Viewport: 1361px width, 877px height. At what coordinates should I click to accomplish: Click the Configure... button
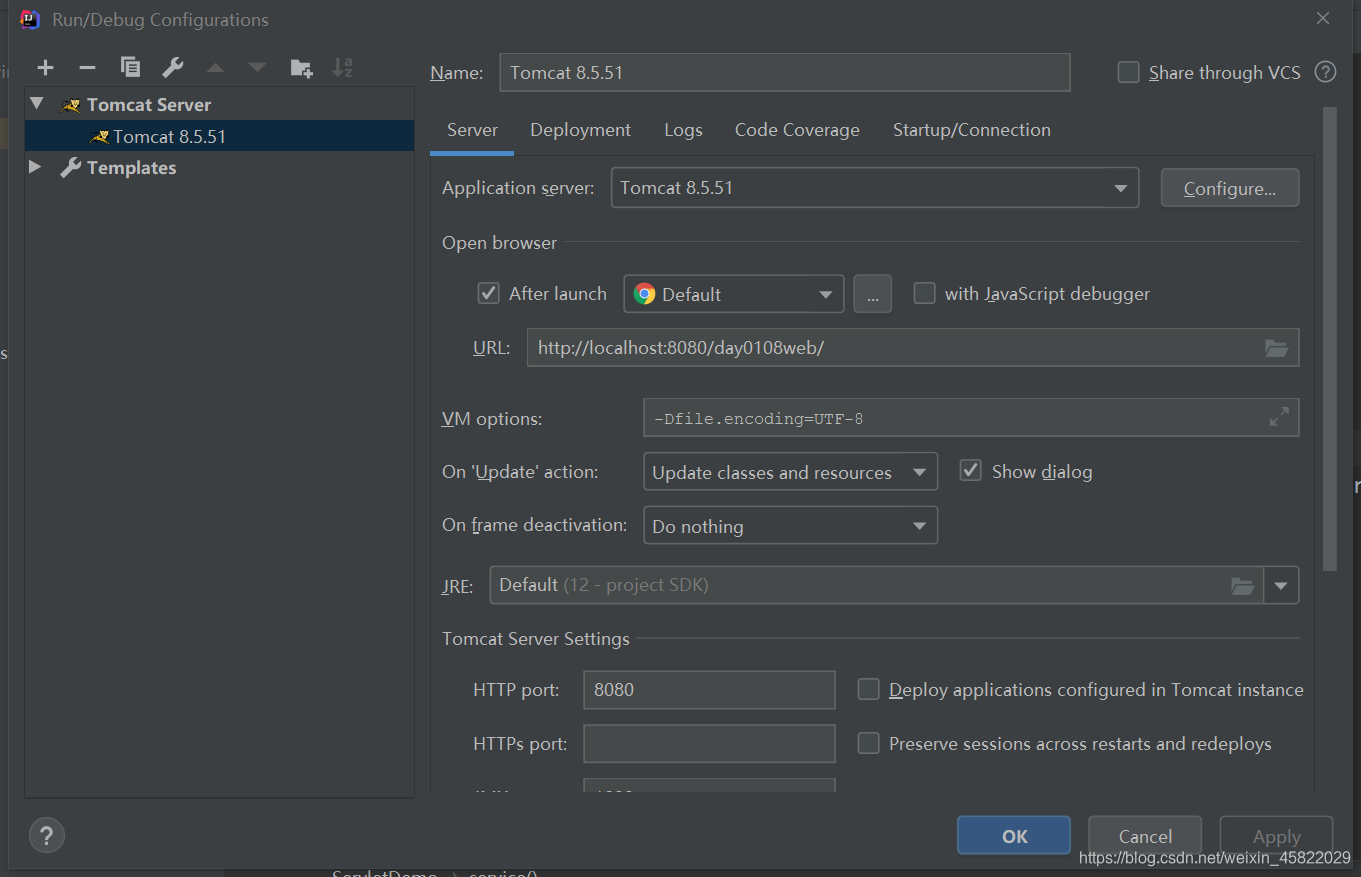click(1230, 188)
